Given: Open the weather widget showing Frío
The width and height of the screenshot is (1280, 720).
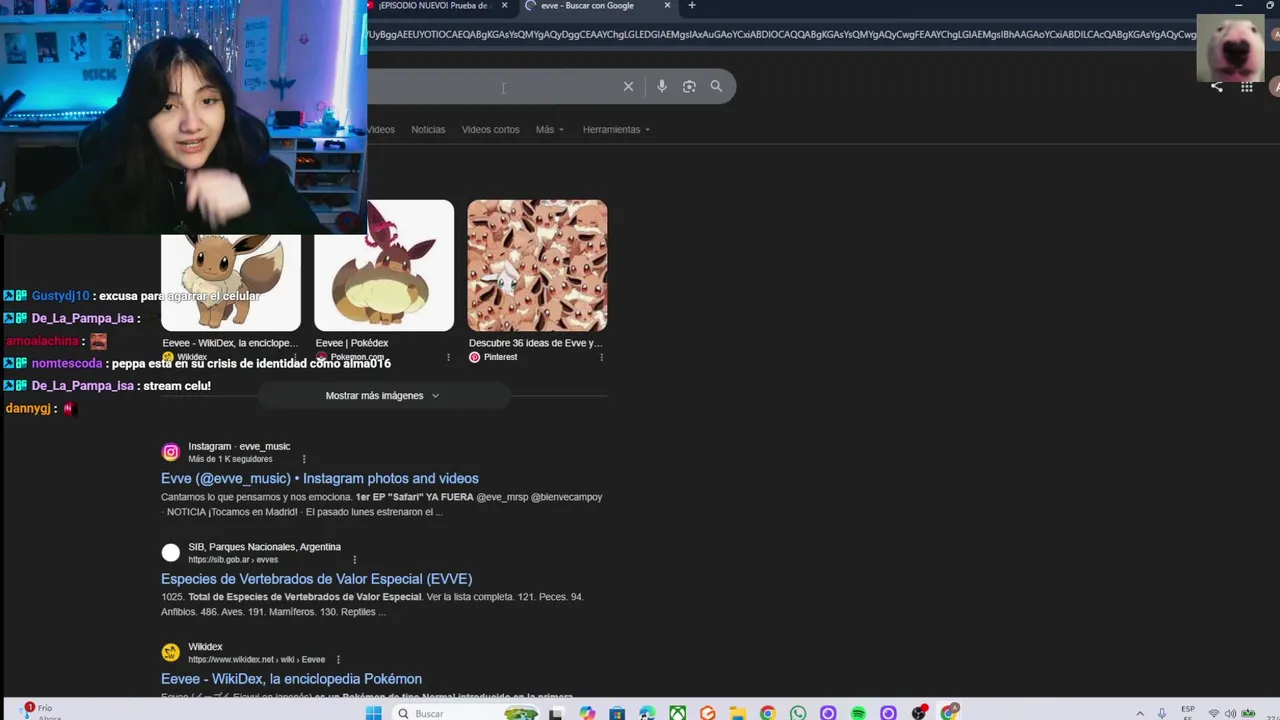Looking at the screenshot, I should [40, 712].
